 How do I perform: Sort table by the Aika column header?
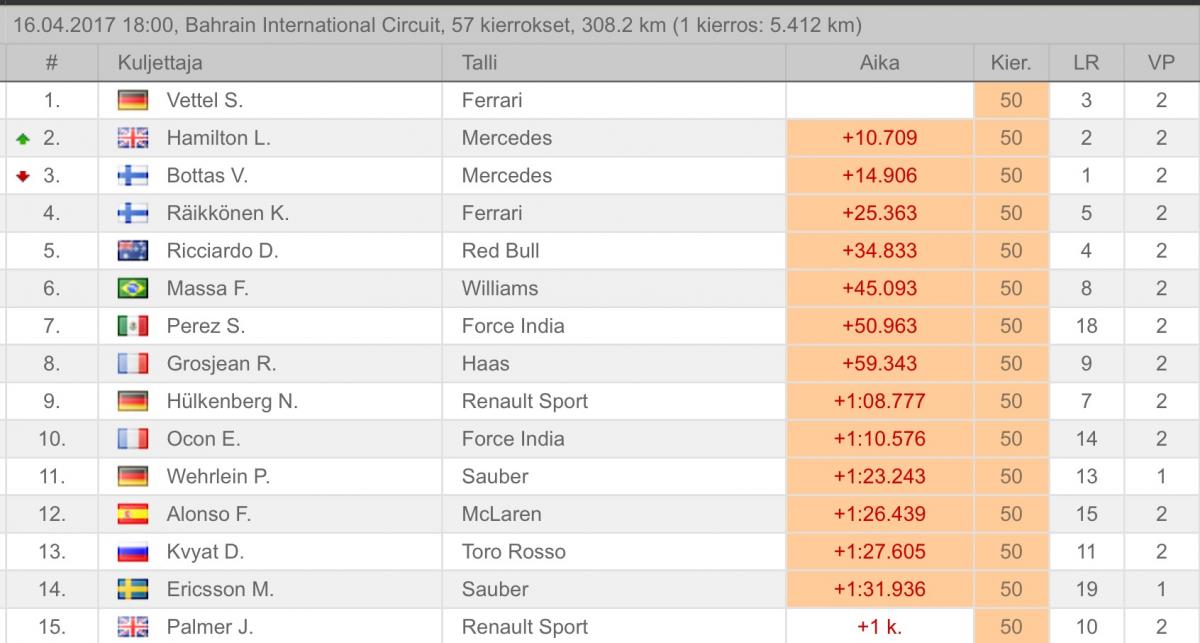[879, 62]
